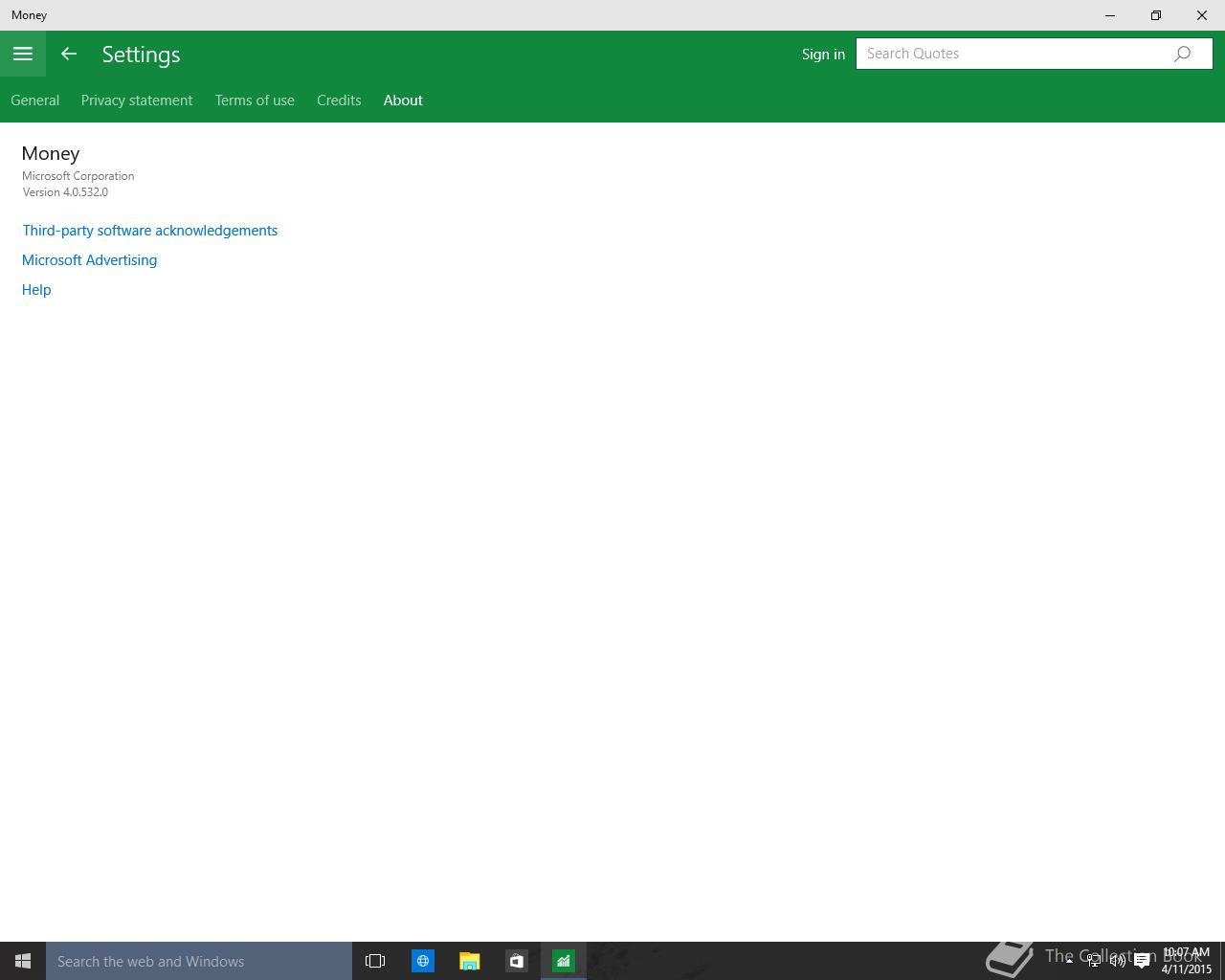Select the Money app taskbar icon
The width and height of the screenshot is (1225, 980).
(564, 961)
